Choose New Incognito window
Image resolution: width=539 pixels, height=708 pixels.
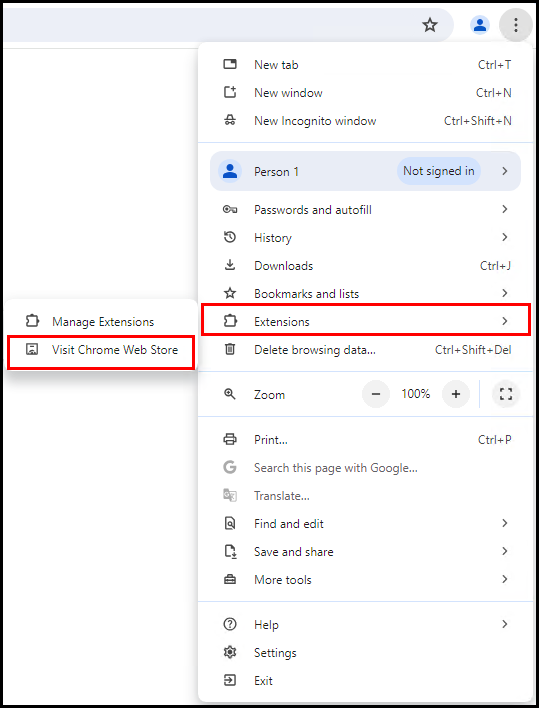coord(366,121)
